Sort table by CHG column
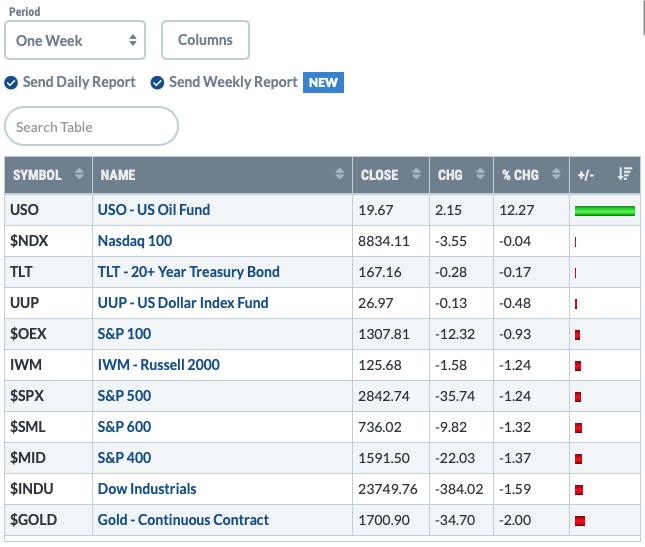The height and width of the screenshot is (547, 645). click(461, 175)
